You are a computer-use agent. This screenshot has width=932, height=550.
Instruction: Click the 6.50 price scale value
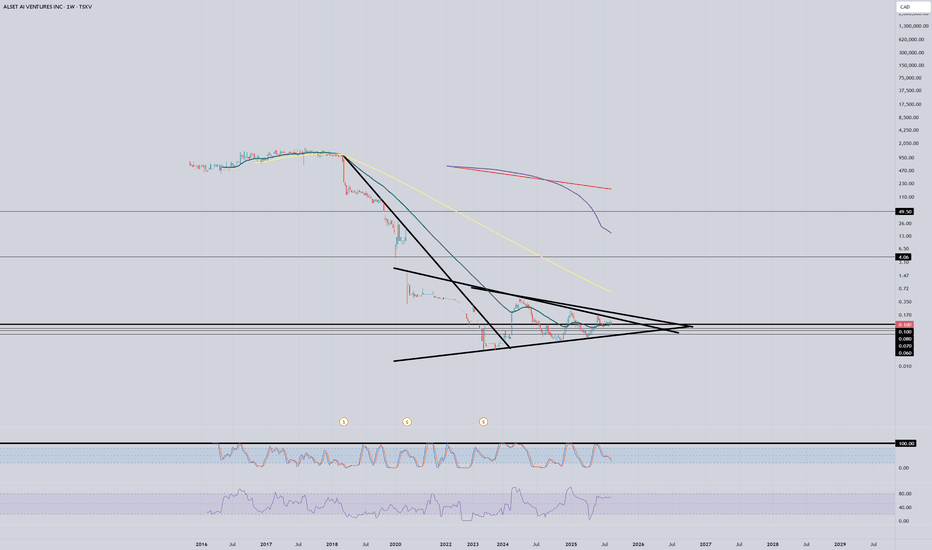coord(903,249)
